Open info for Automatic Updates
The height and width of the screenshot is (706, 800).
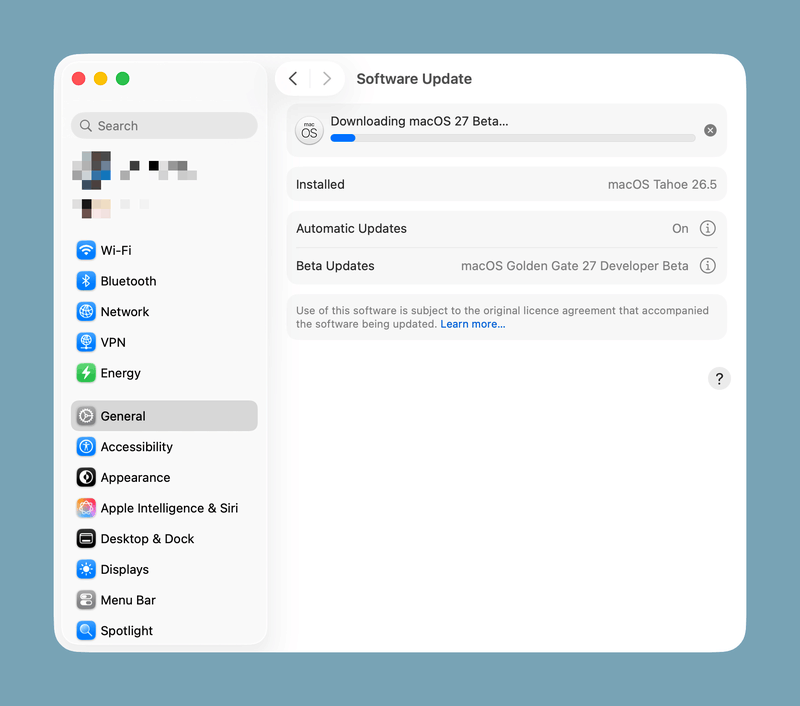coord(707,228)
